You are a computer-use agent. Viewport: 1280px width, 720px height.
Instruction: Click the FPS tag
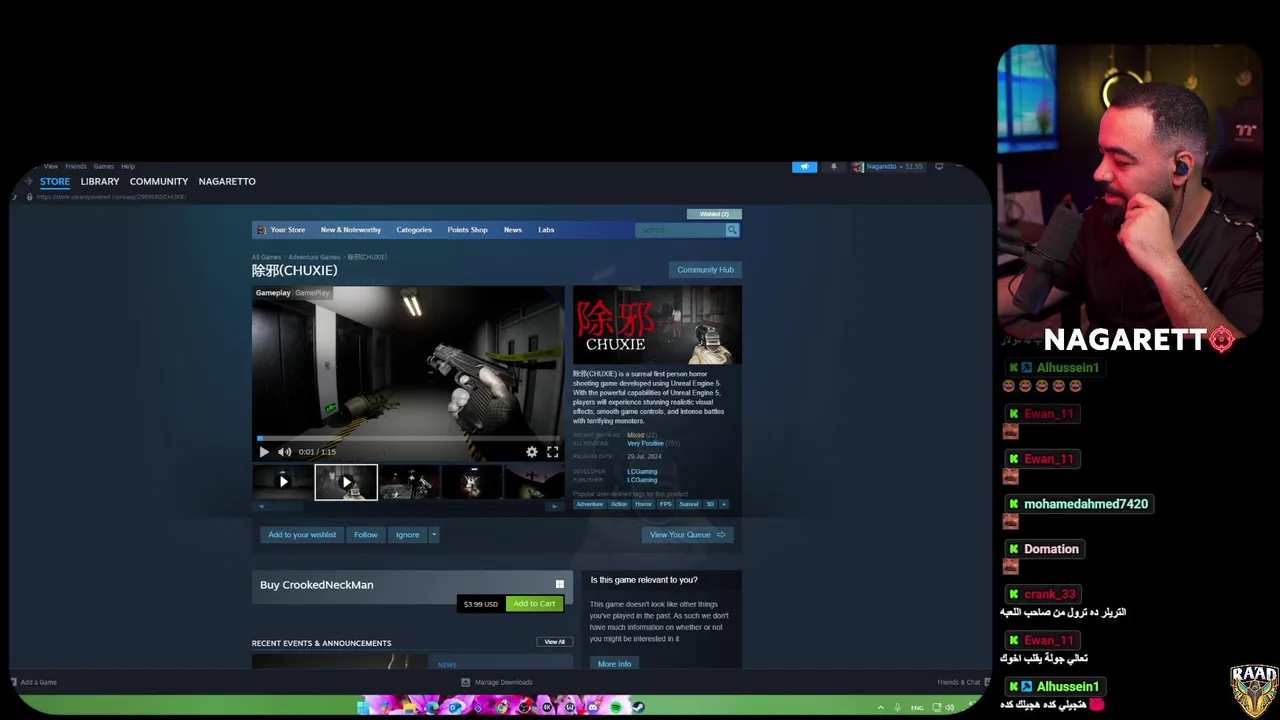click(666, 504)
